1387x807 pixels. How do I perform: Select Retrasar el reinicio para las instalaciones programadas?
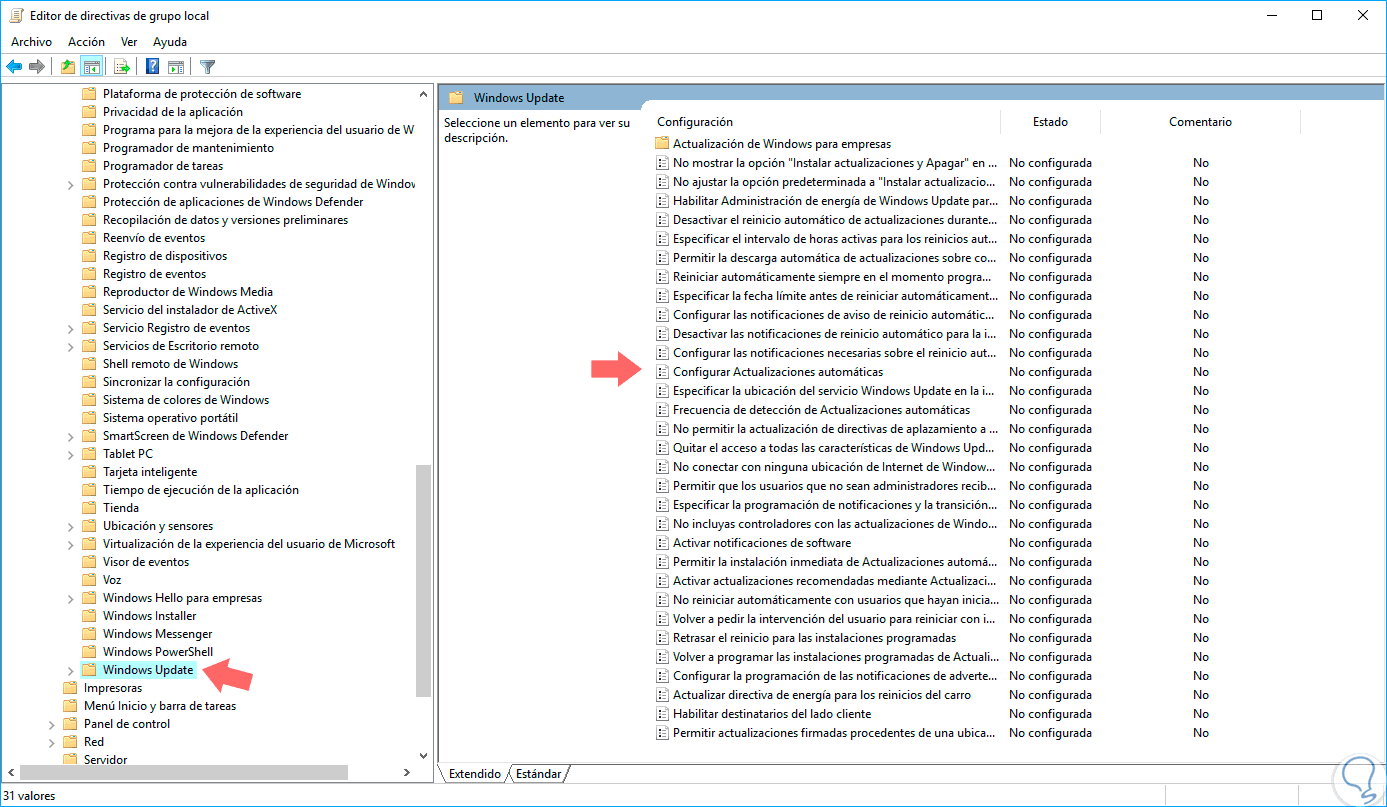[x=815, y=638]
